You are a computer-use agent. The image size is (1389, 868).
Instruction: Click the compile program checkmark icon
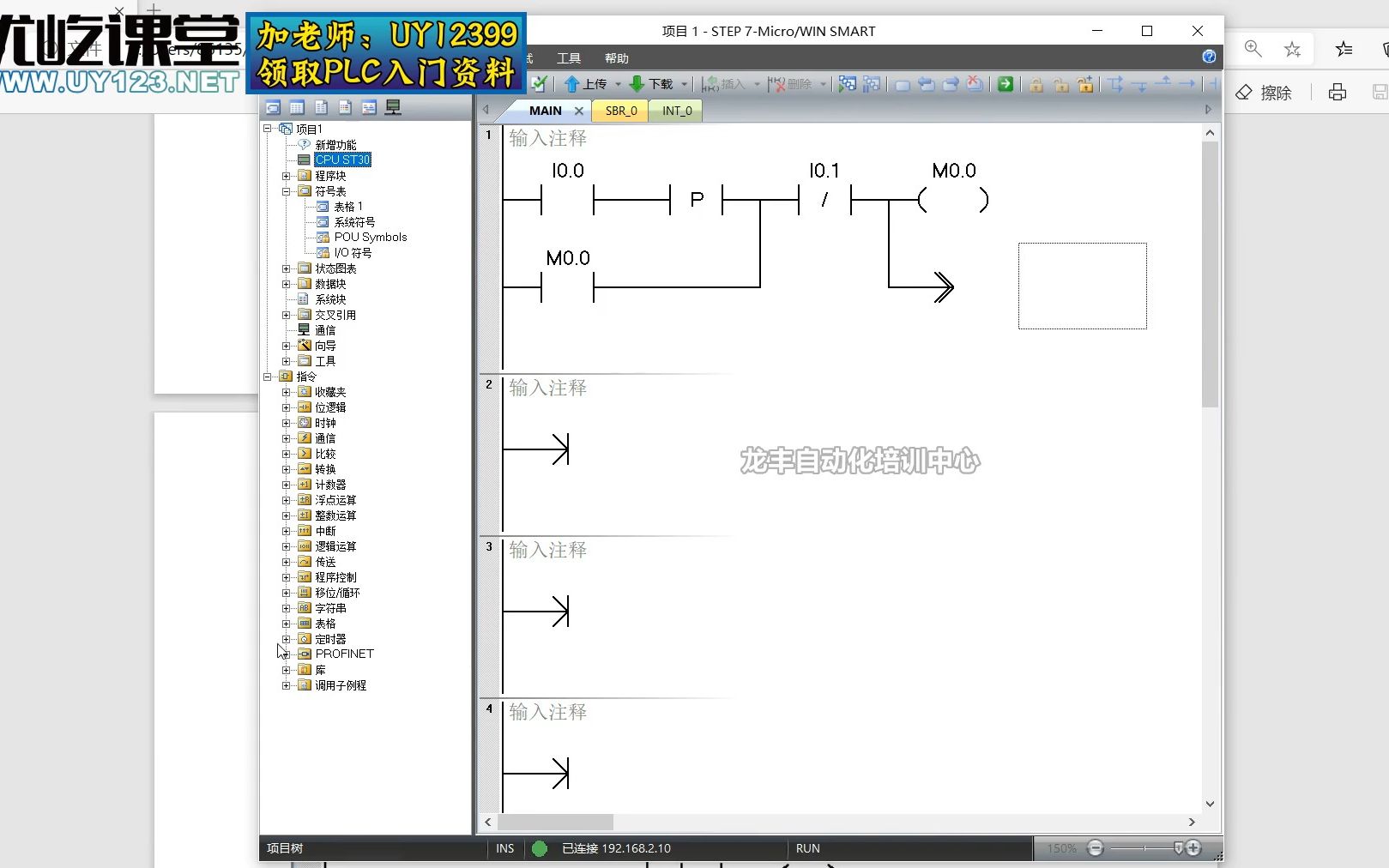point(539,83)
